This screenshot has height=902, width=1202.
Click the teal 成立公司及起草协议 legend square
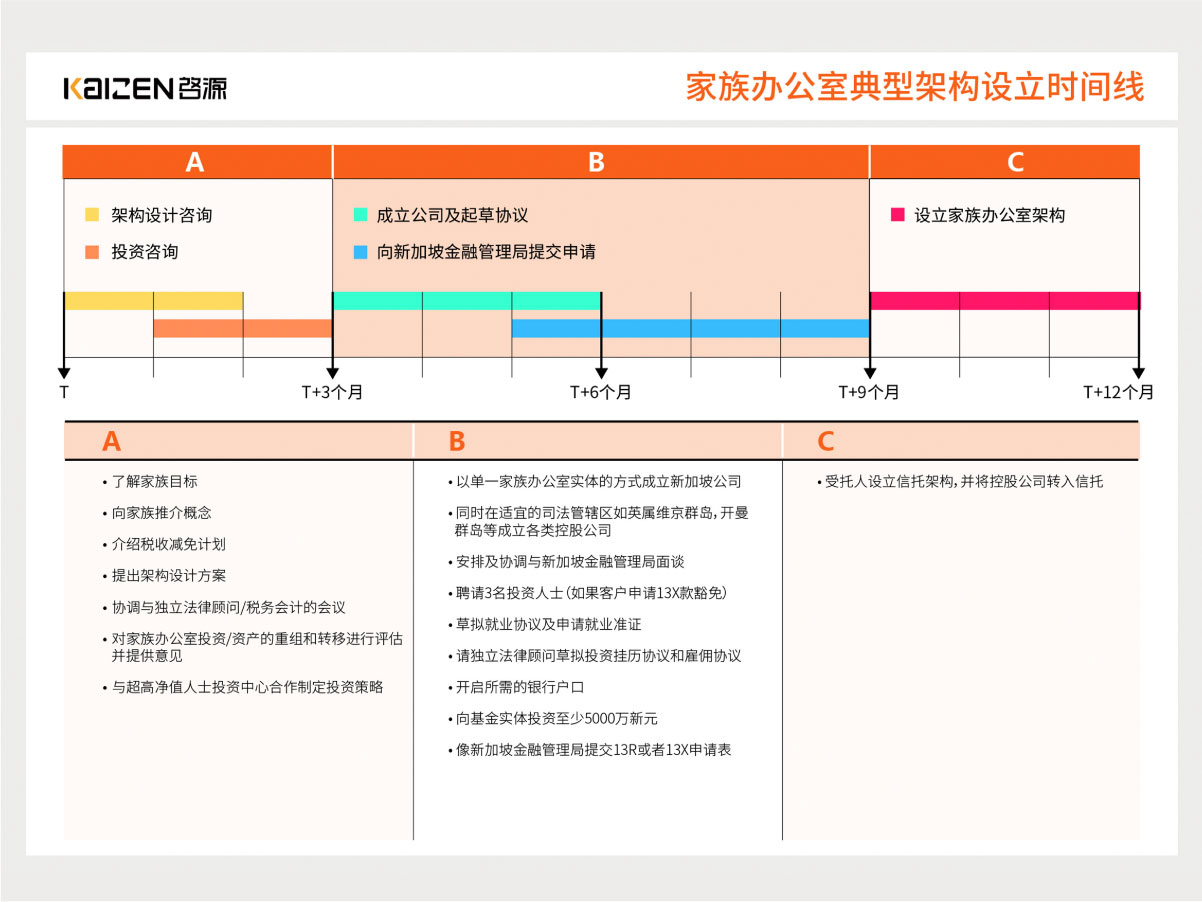(x=360, y=215)
